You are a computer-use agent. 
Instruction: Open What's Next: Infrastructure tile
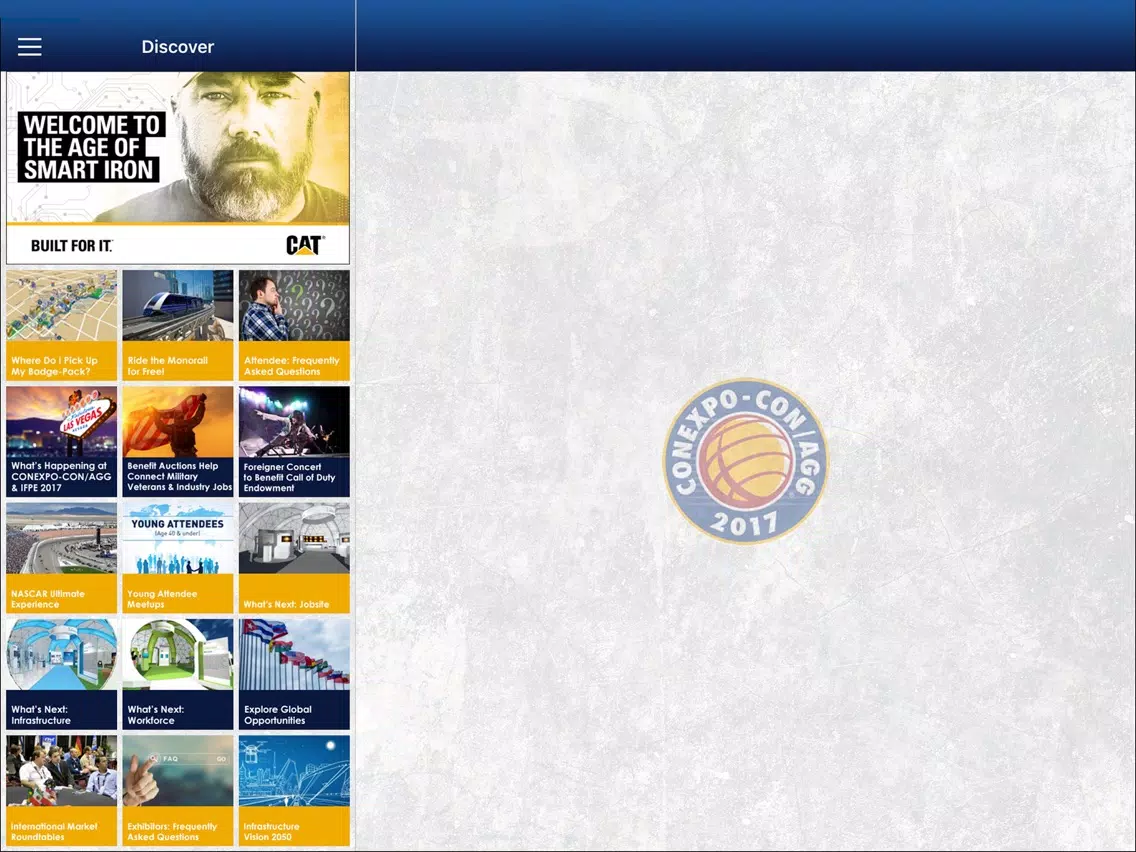tap(62, 674)
